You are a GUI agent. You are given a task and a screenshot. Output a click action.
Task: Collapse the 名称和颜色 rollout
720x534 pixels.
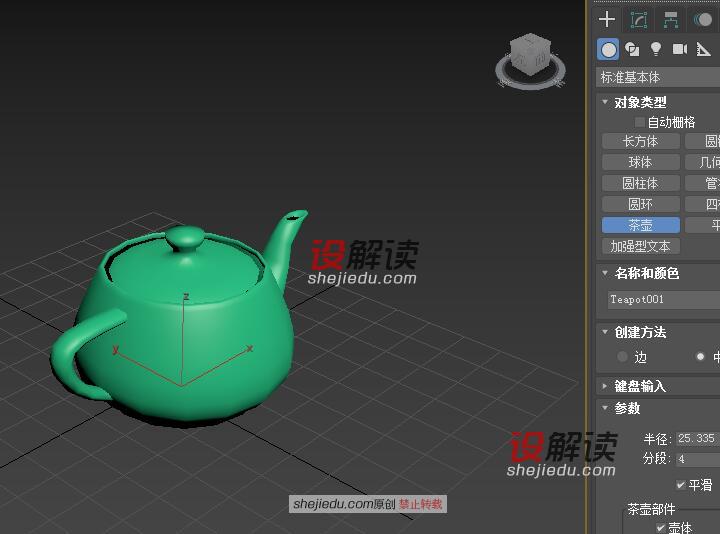(x=605, y=273)
